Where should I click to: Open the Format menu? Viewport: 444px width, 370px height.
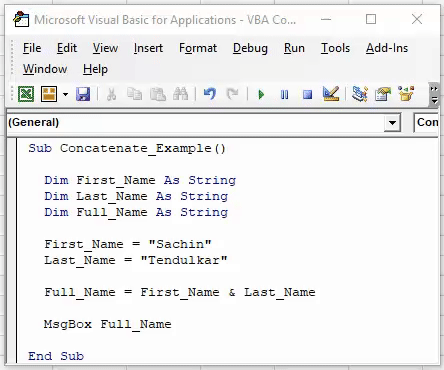tap(198, 48)
